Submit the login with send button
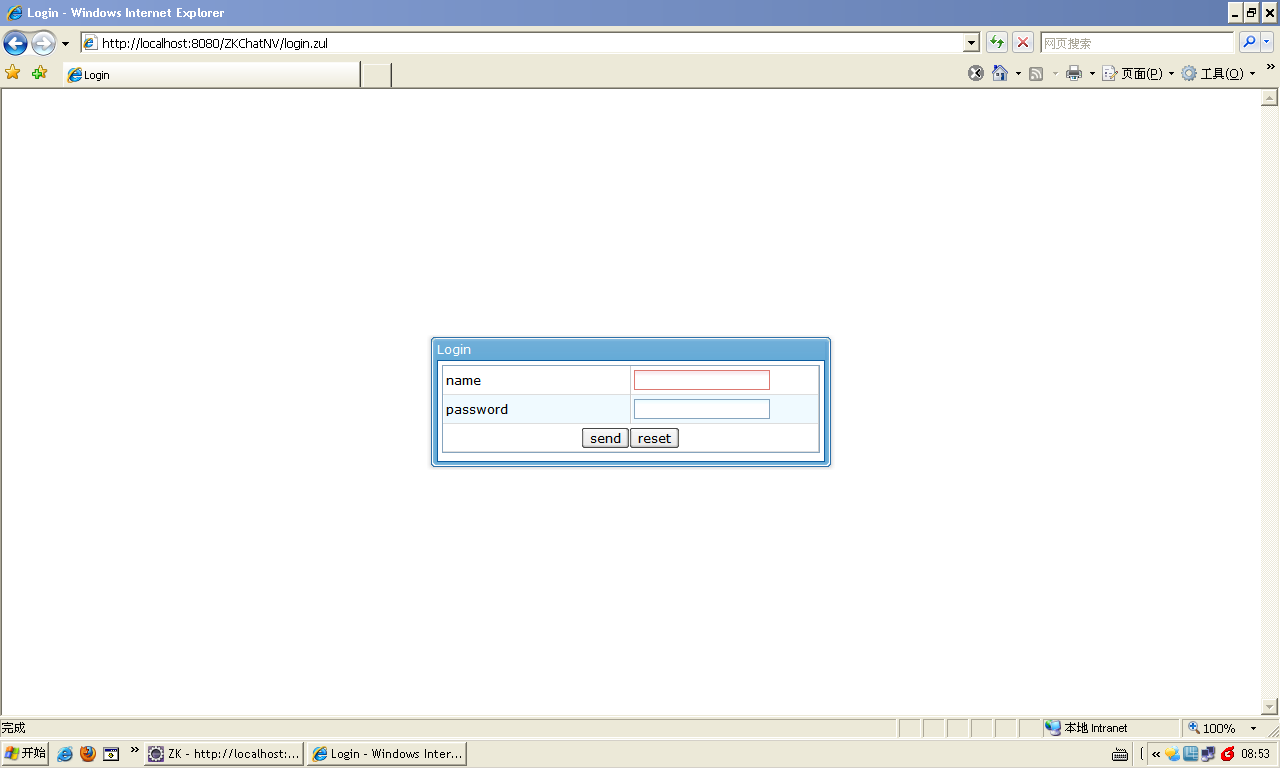This screenshot has width=1280, height=768. [605, 438]
